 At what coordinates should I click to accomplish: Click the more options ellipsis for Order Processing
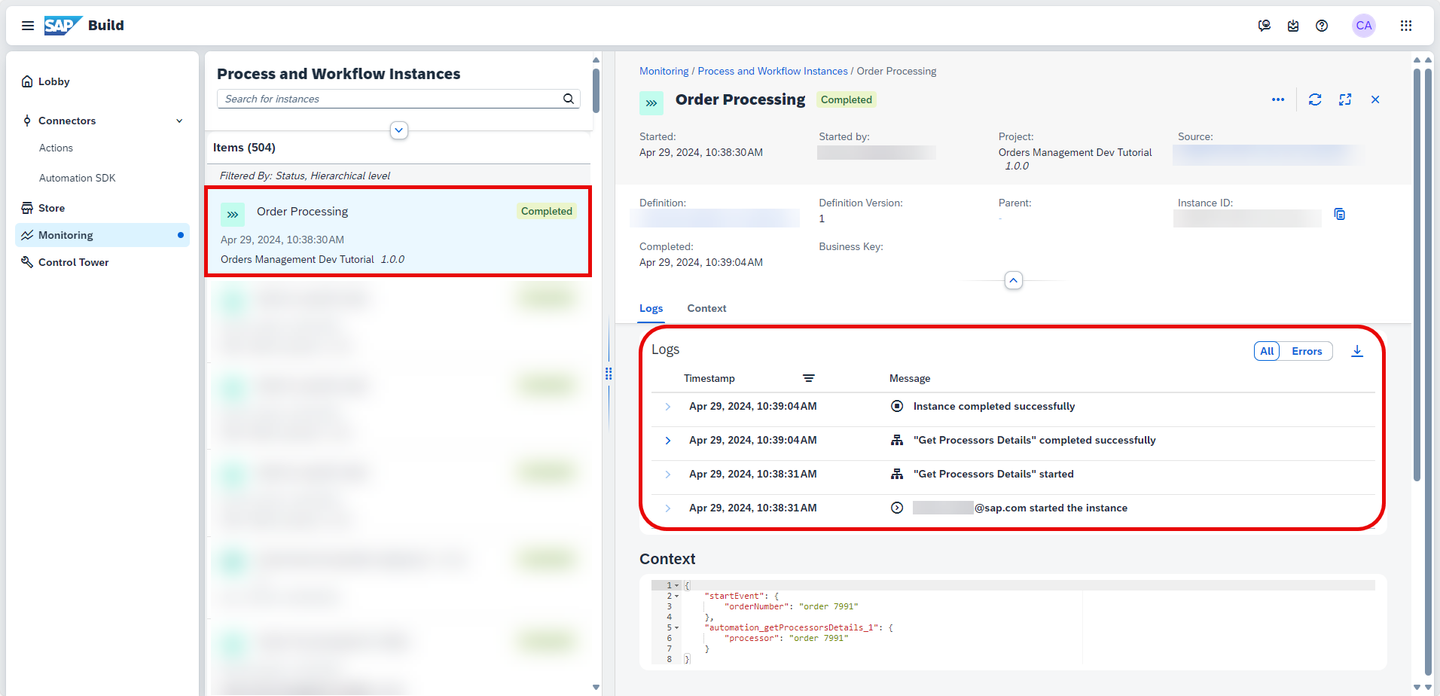point(1278,100)
